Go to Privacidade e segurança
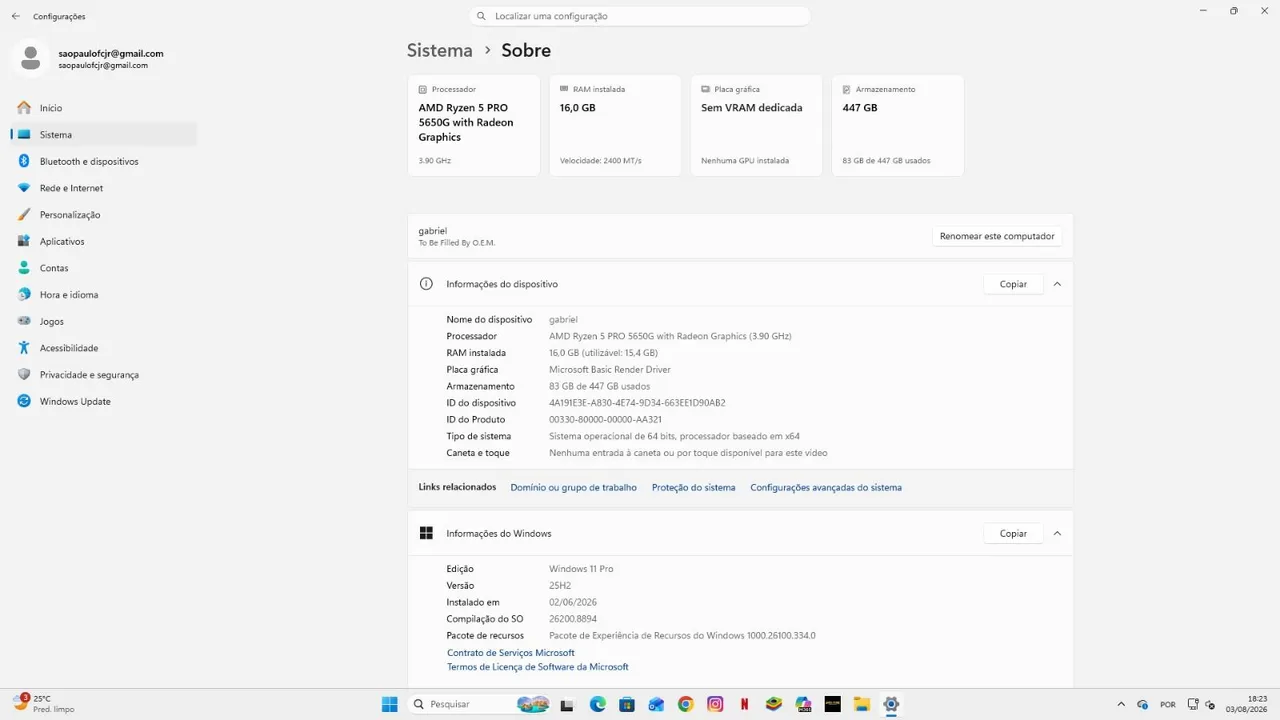 coord(104,374)
